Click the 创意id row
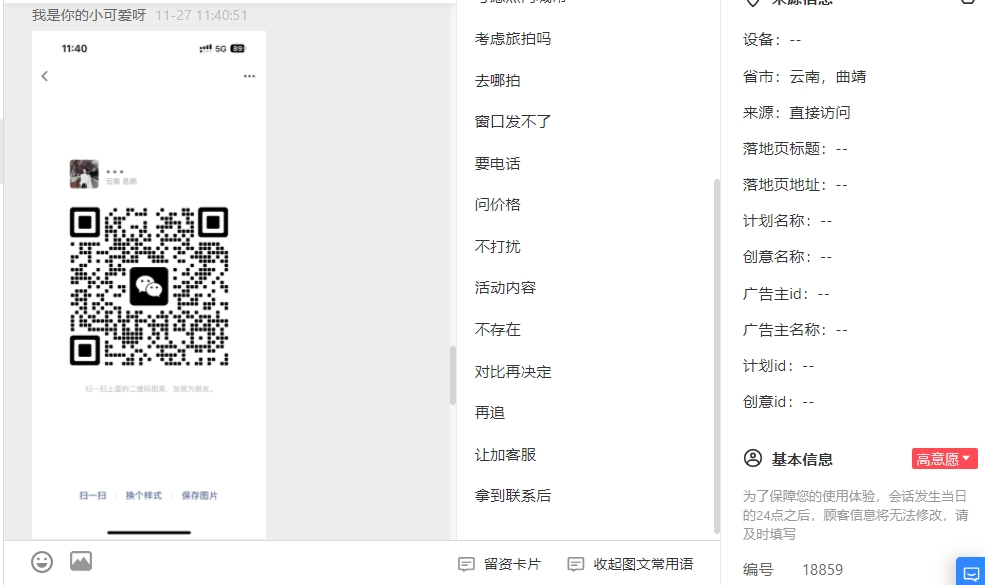The height and width of the screenshot is (585, 985). pyautogui.click(x=778, y=402)
